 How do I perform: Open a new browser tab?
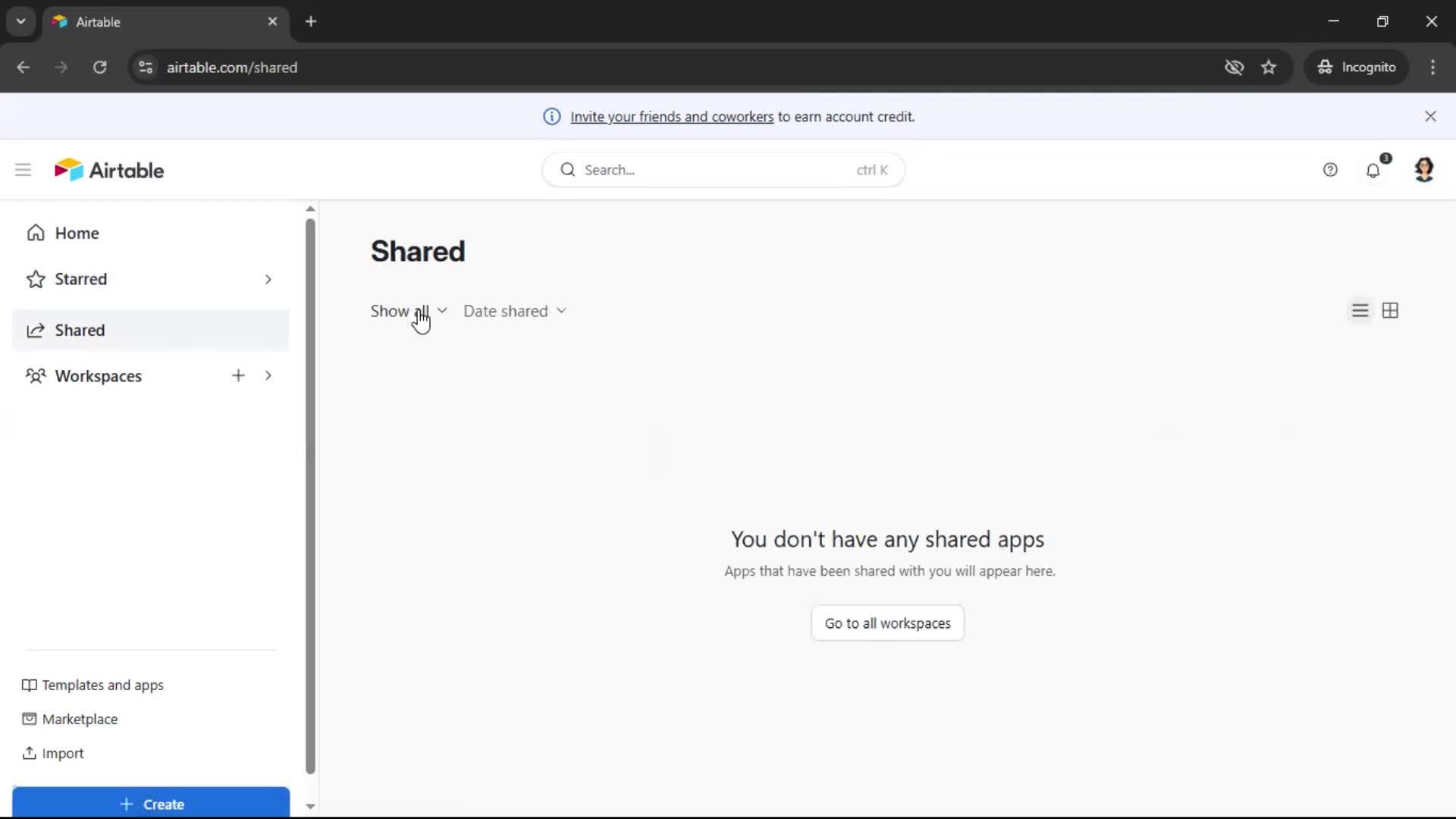tap(311, 21)
